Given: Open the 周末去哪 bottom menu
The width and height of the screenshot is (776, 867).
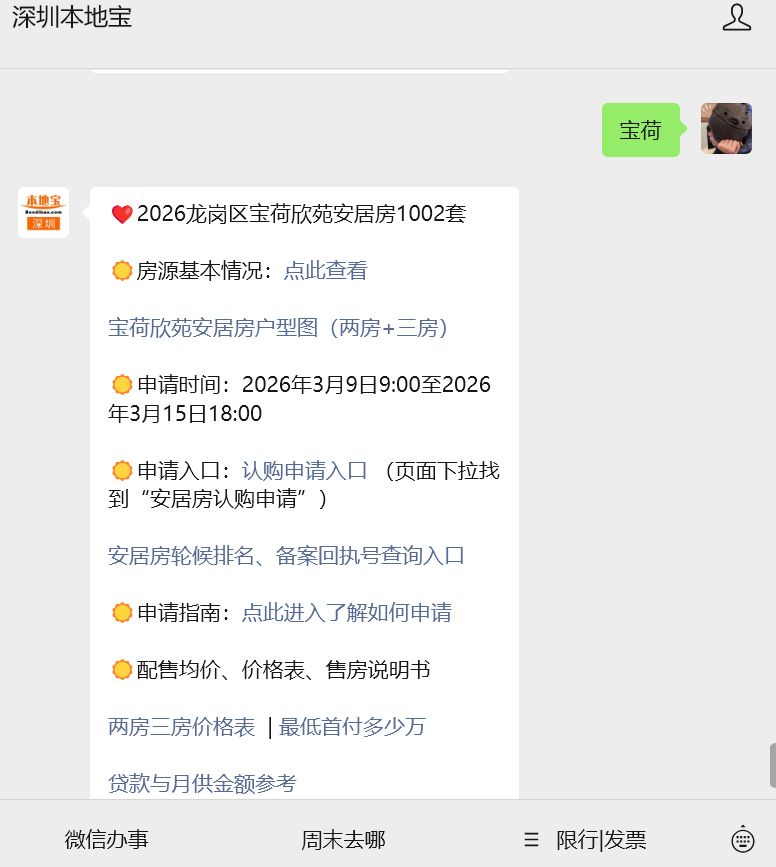Looking at the screenshot, I should 343,840.
